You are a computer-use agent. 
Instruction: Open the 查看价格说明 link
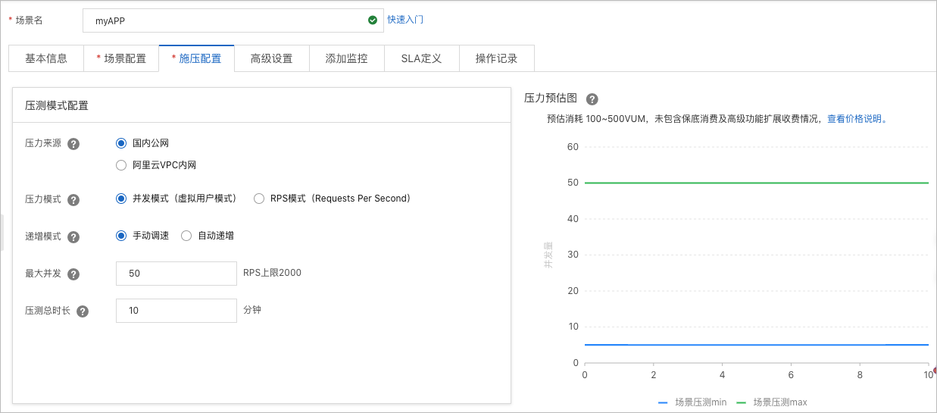[x=857, y=119]
